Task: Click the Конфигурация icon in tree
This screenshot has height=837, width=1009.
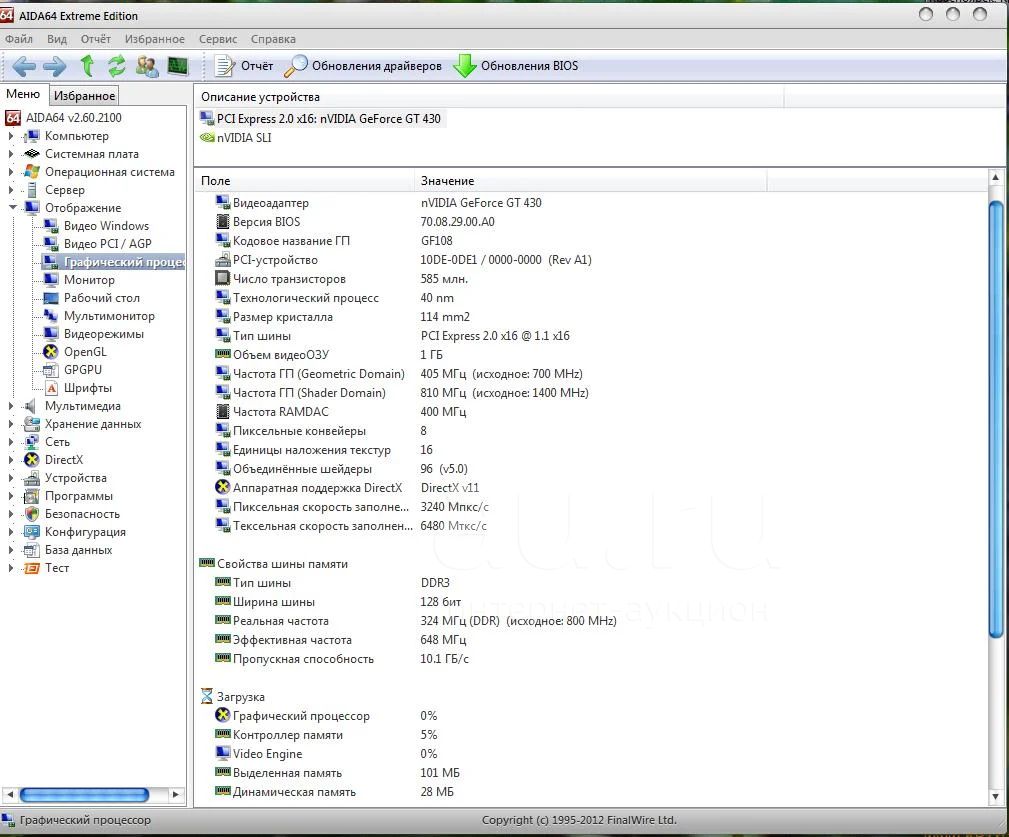Action: tap(32, 532)
